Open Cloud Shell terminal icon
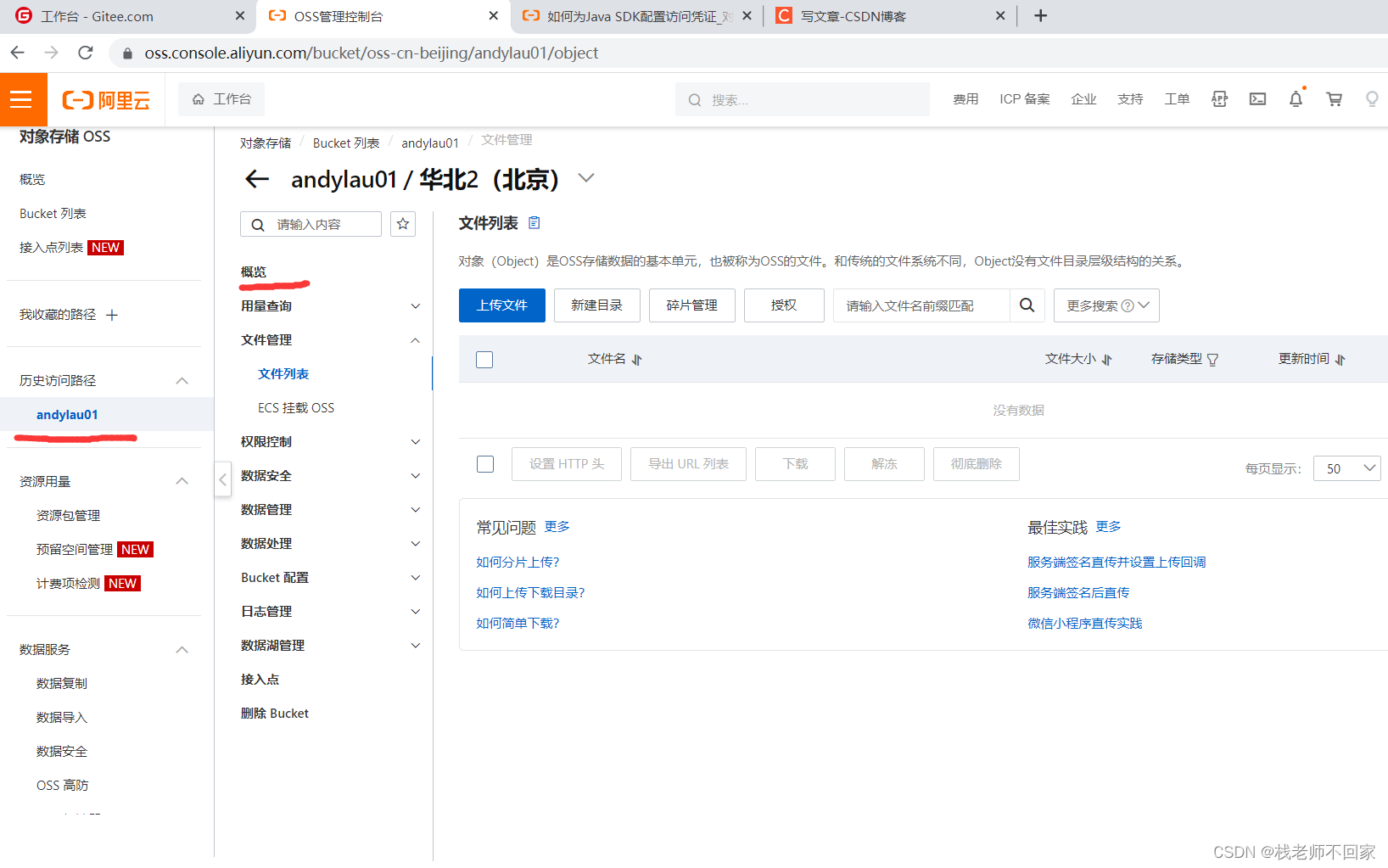 point(1257,99)
